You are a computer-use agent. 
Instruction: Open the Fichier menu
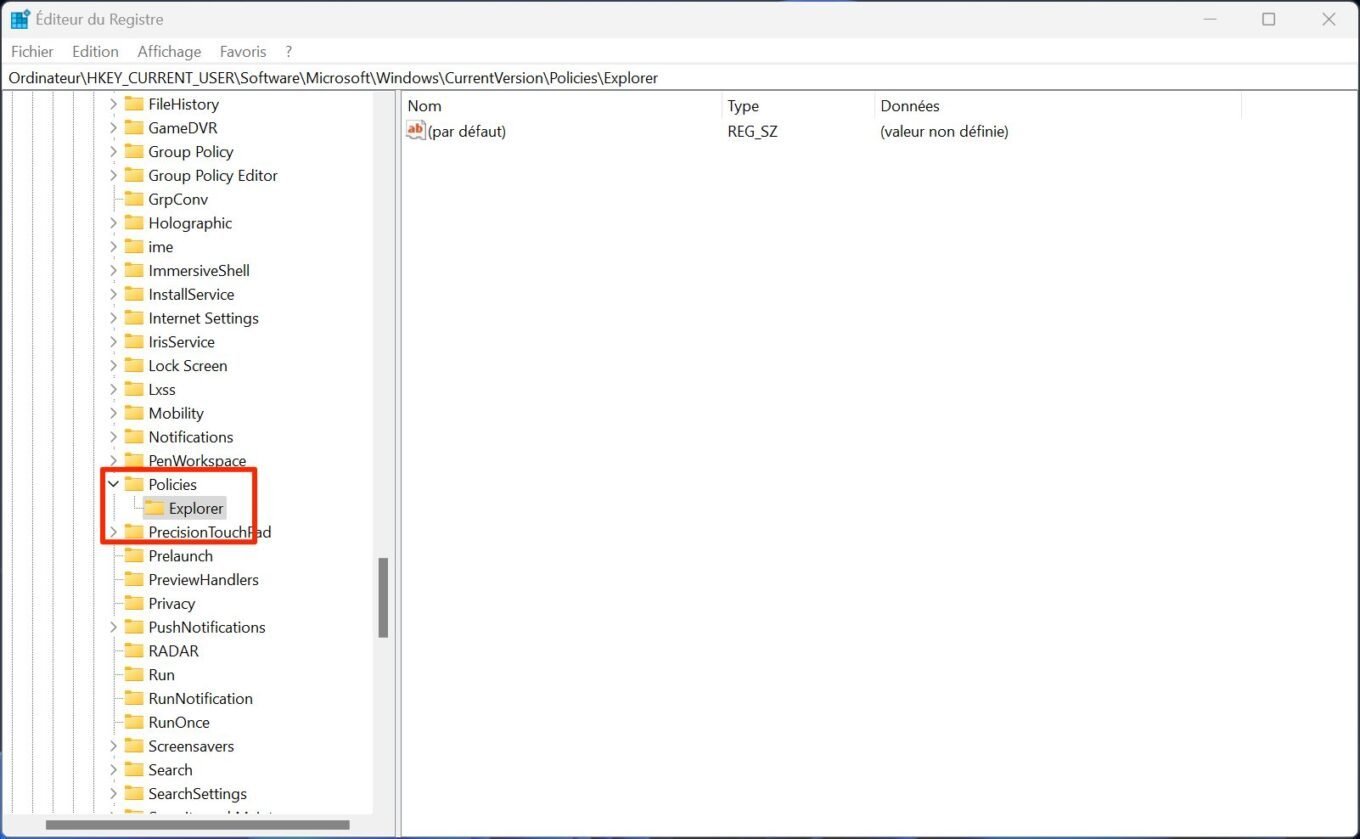tap(32, 51)
